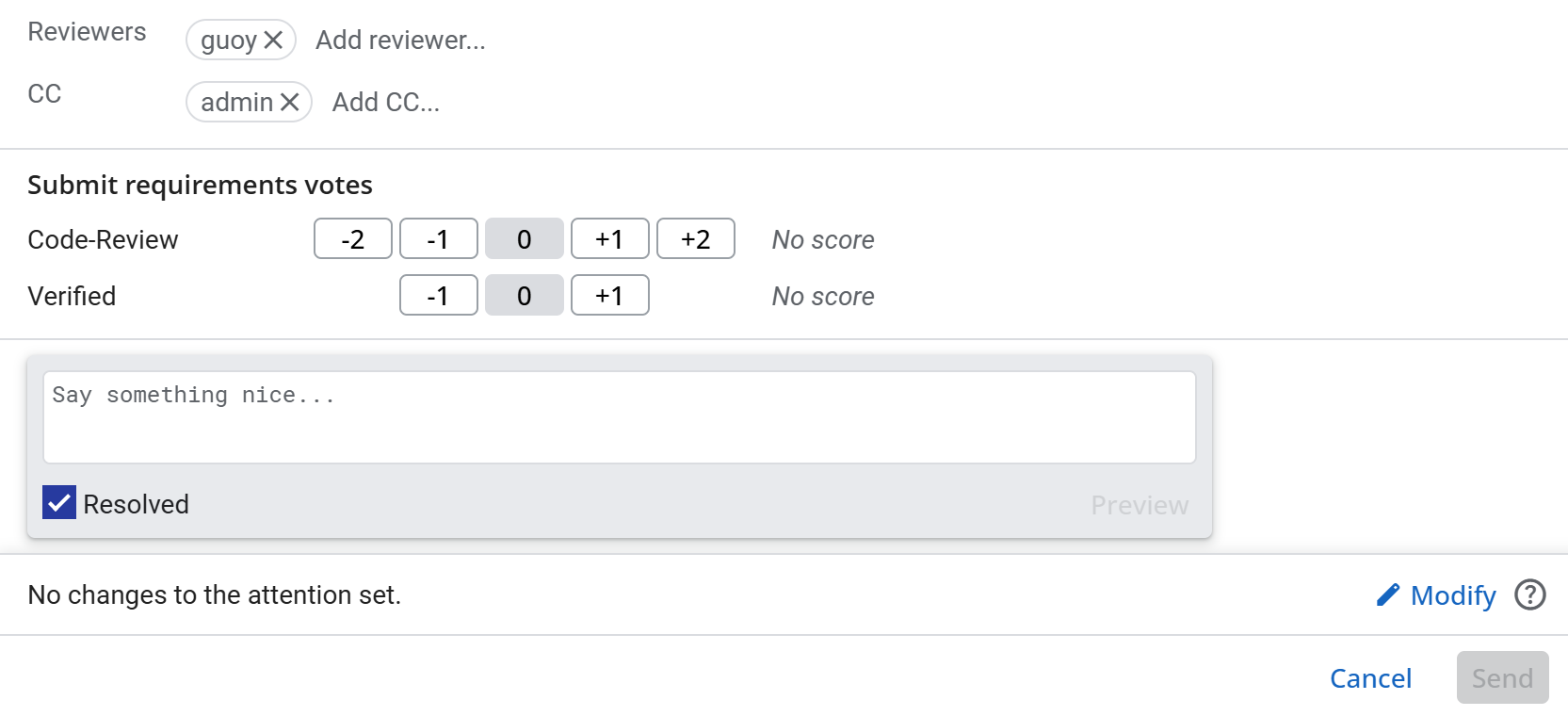This screenshot has width=1568, height=716.
Task: Remove admin from CC with X icon
Action: click(x=290, y=102)
